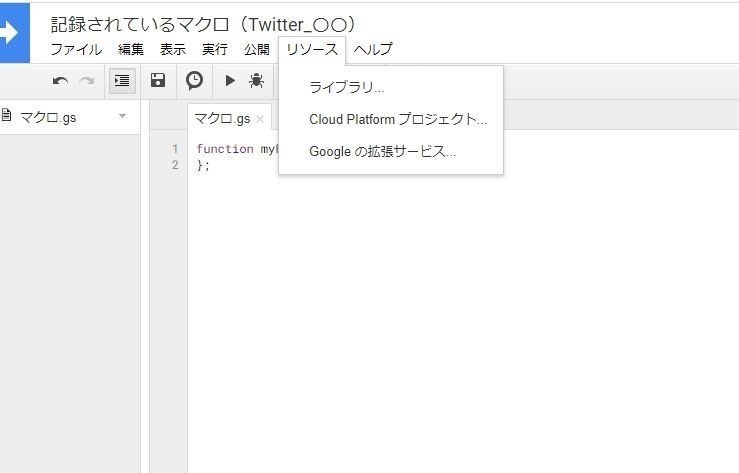Open the 表示 menu
739x473 pixels.
(173, 49)
